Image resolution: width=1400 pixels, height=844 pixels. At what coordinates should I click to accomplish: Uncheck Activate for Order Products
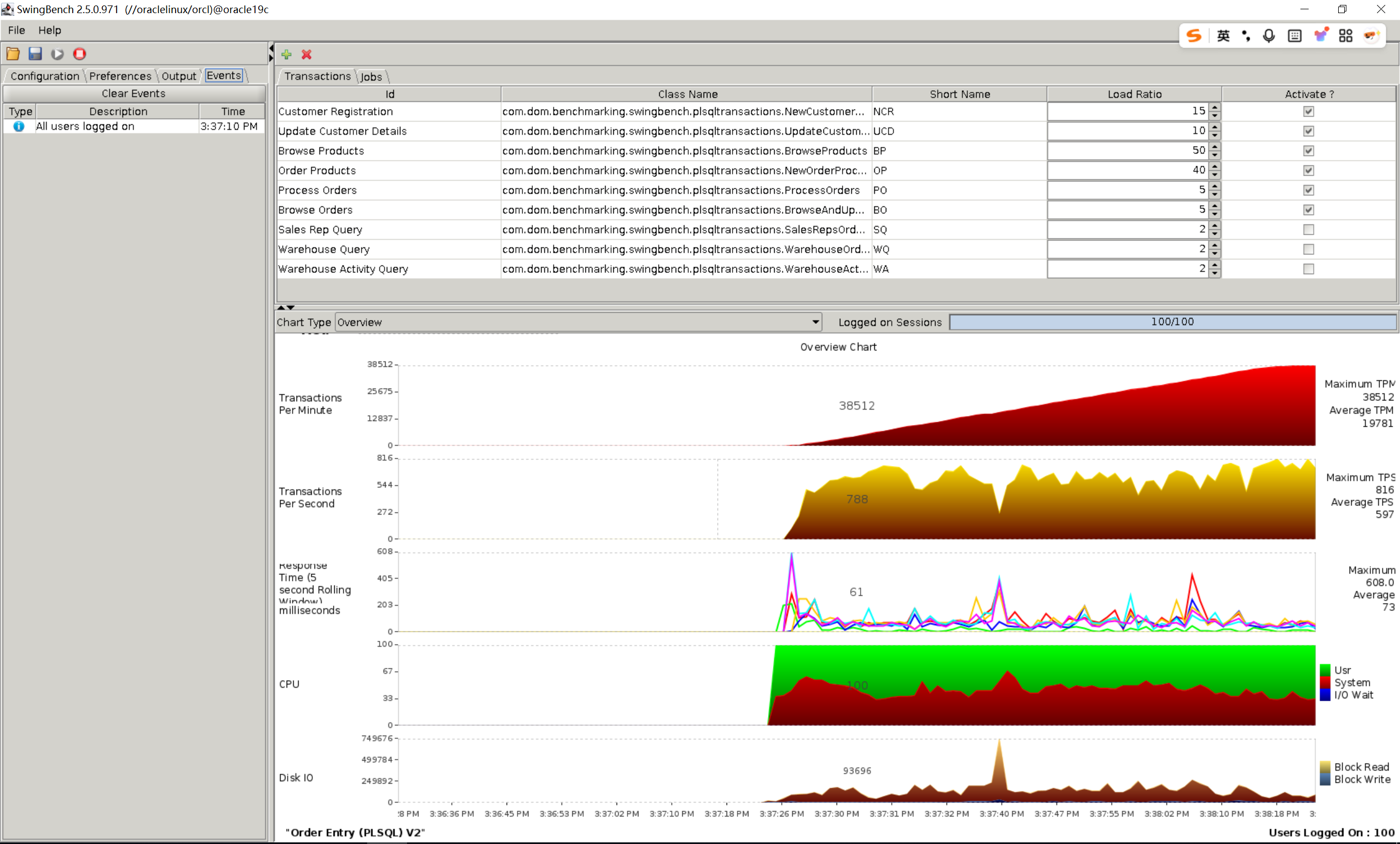1309,171
